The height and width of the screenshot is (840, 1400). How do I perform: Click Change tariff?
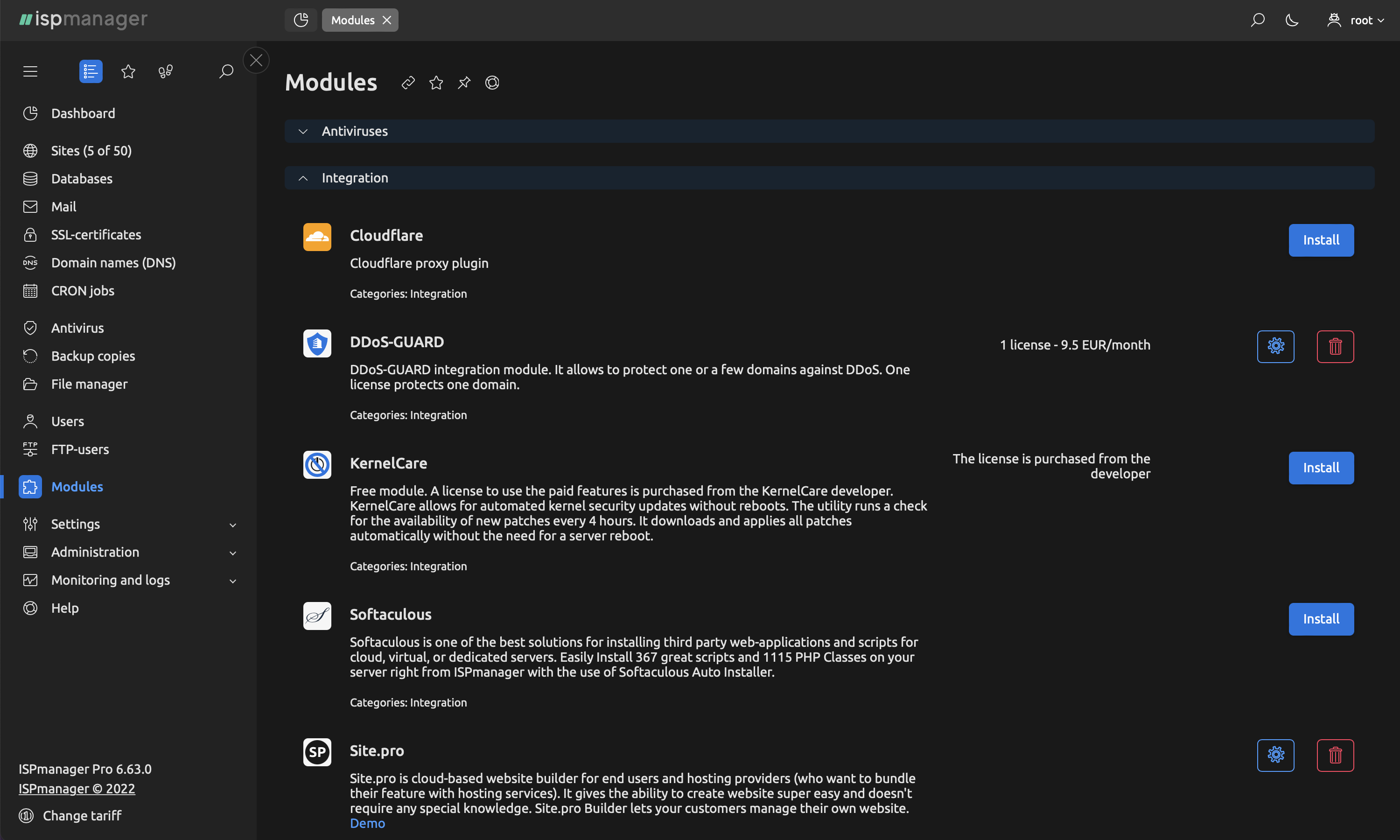[x=70, y=816]
